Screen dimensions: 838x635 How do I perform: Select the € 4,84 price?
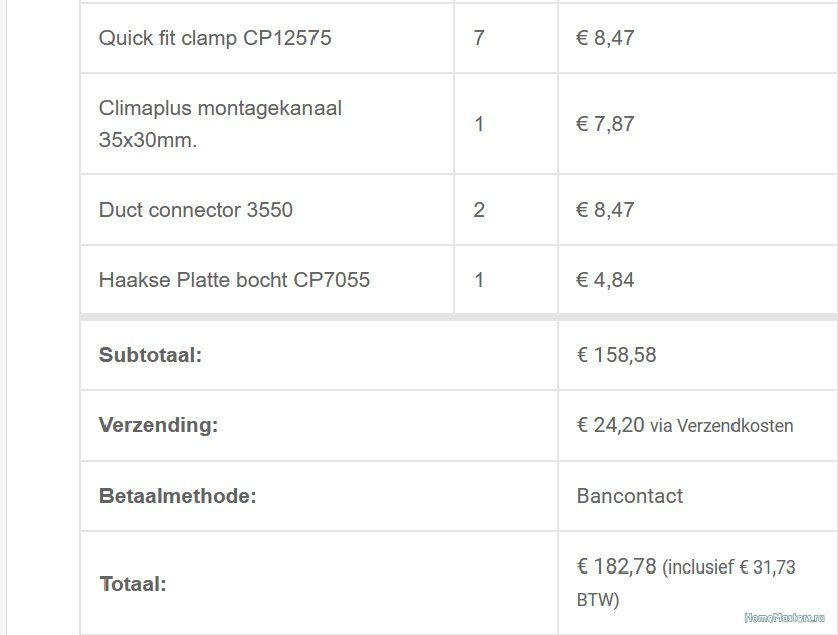[x=605, y=280]
